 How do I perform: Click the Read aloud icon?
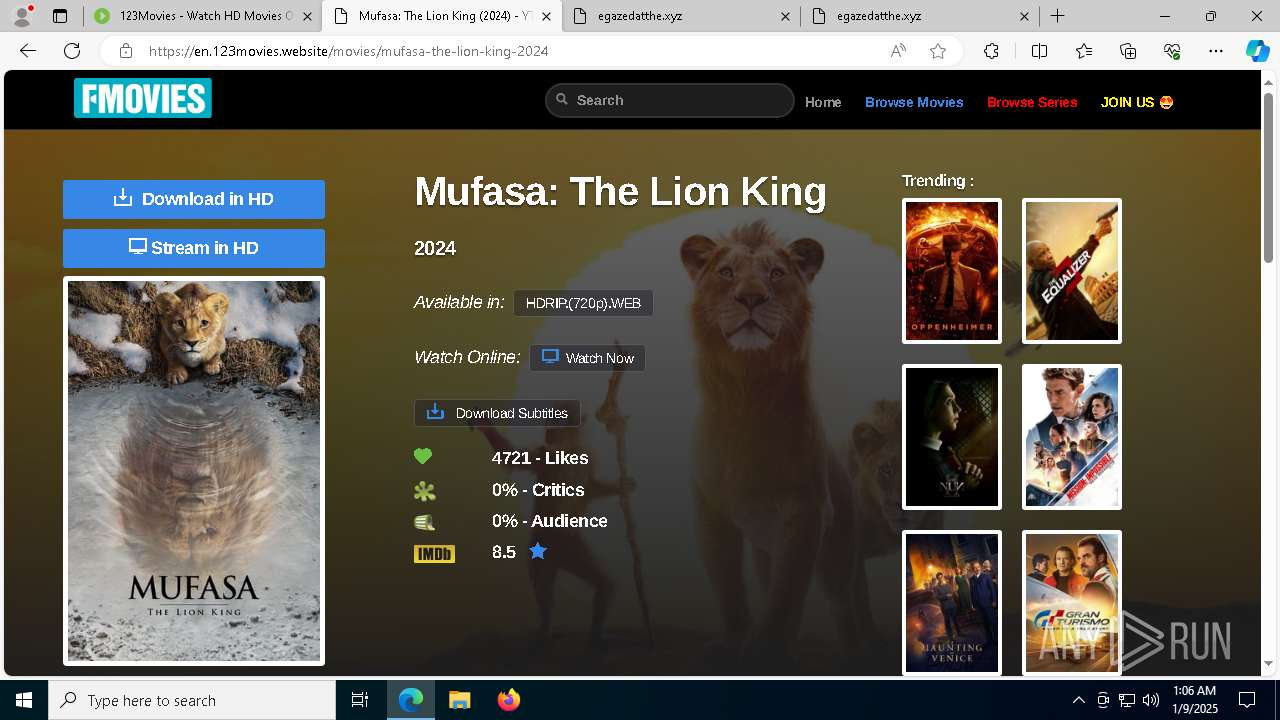point(898,51)
